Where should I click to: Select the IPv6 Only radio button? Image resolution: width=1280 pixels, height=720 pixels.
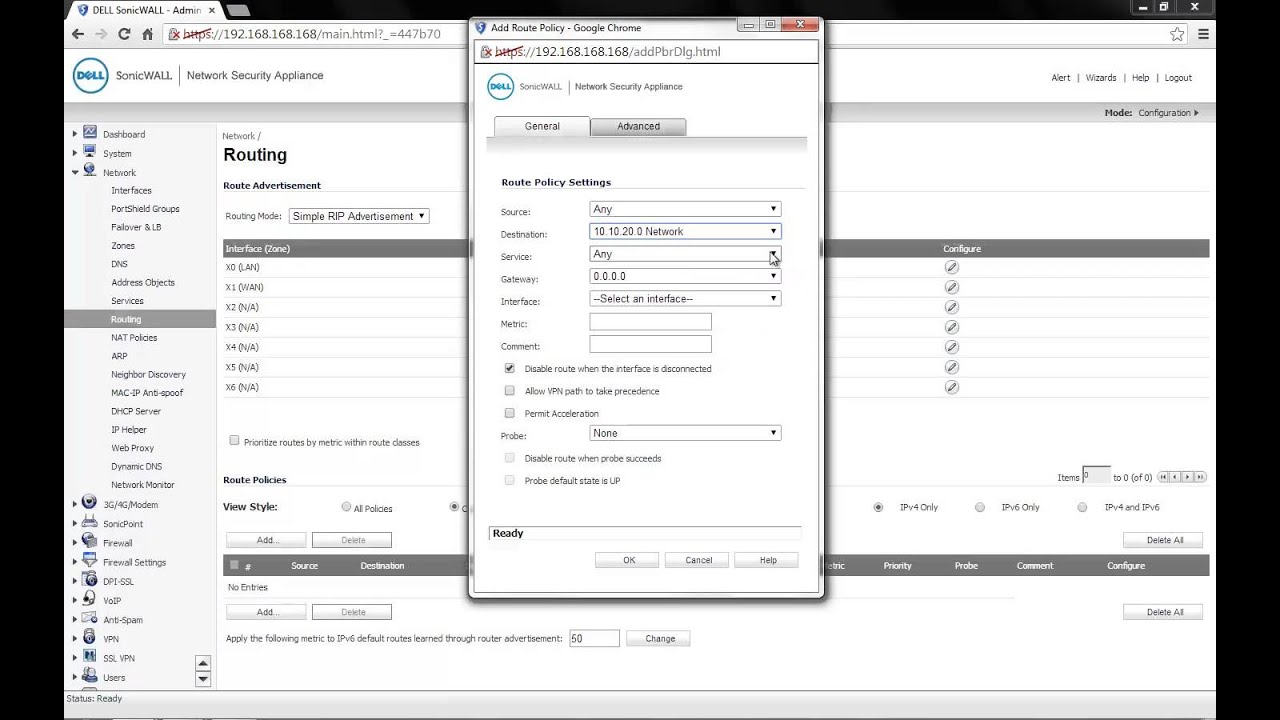pos(980,507)
